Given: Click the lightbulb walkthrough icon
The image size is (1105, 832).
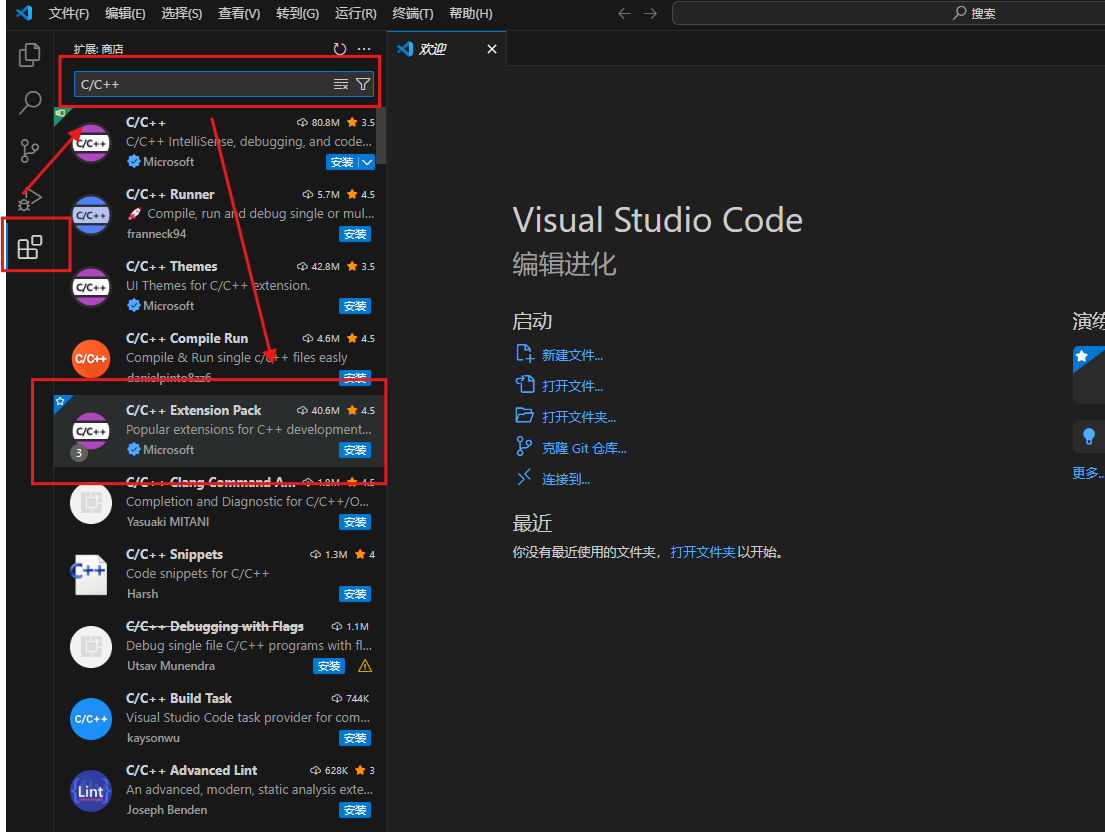Looking at the screenshot, I should (x=1089, y=437).
